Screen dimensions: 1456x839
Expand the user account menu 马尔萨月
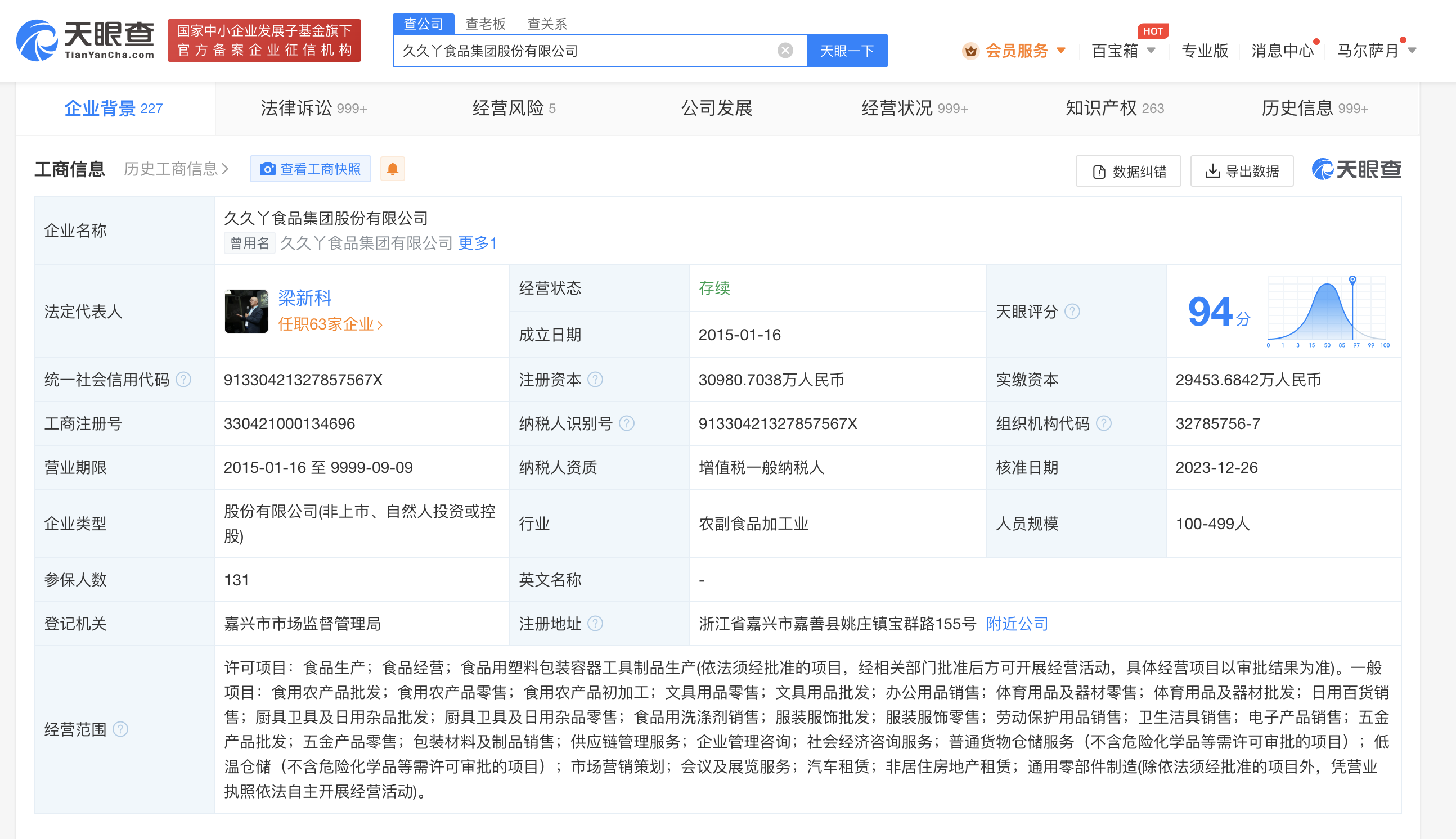pos(1376,51)
